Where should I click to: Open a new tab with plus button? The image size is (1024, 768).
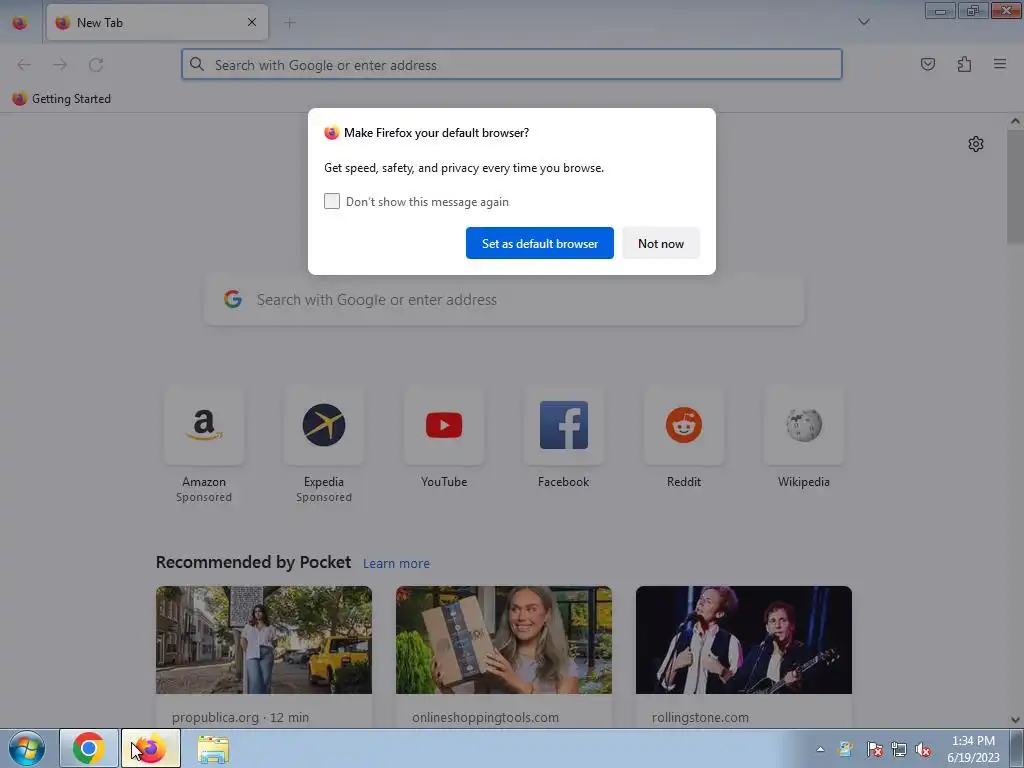289,23
